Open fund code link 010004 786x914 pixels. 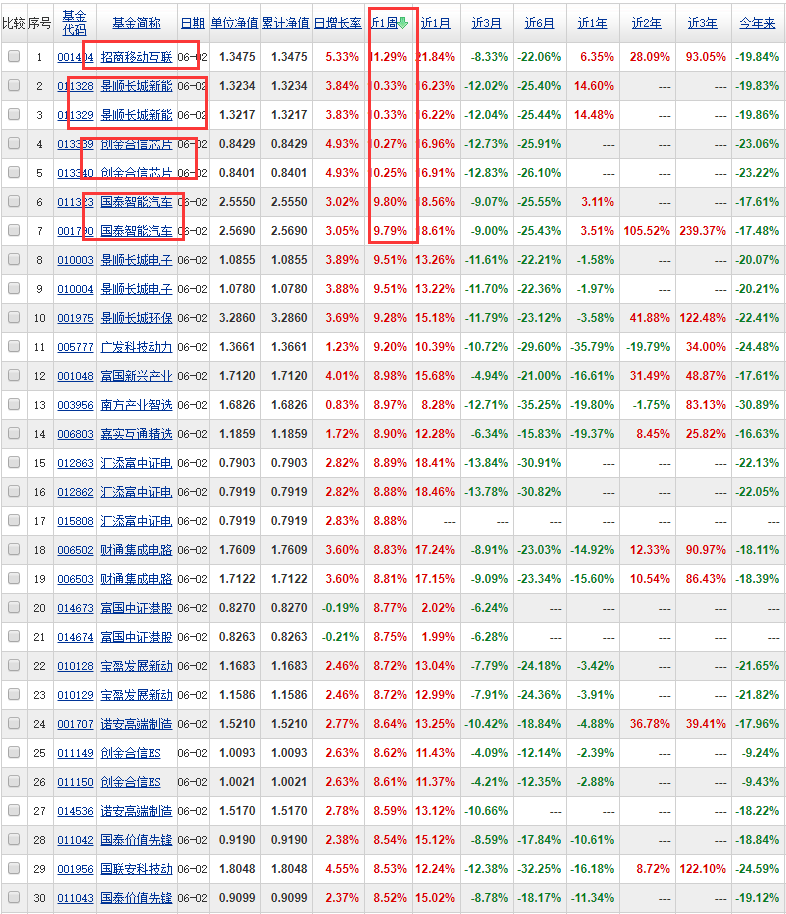[75, 289]
